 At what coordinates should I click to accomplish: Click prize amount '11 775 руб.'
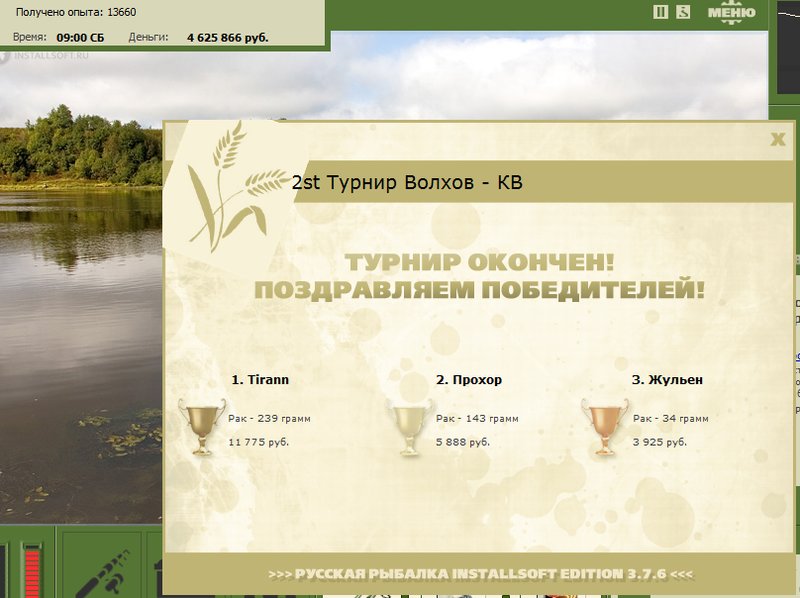(x=259, y=442)
